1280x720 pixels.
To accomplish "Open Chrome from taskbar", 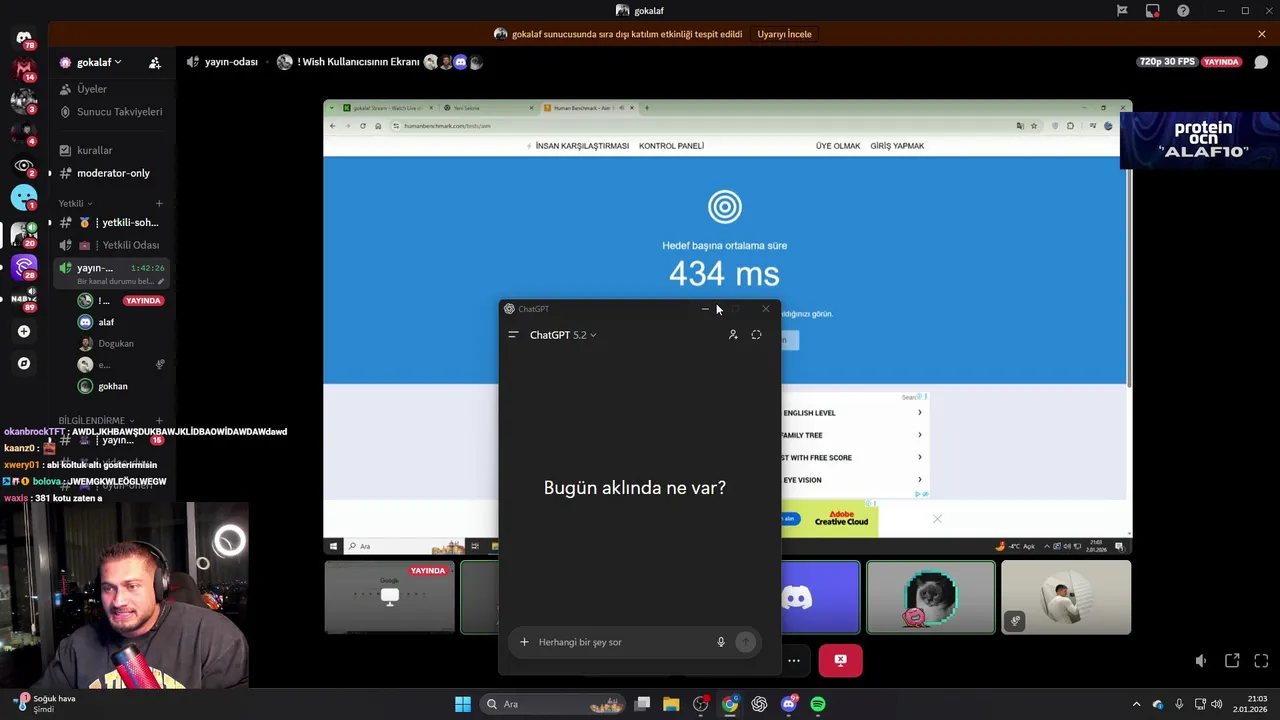I will pos(730,704).
